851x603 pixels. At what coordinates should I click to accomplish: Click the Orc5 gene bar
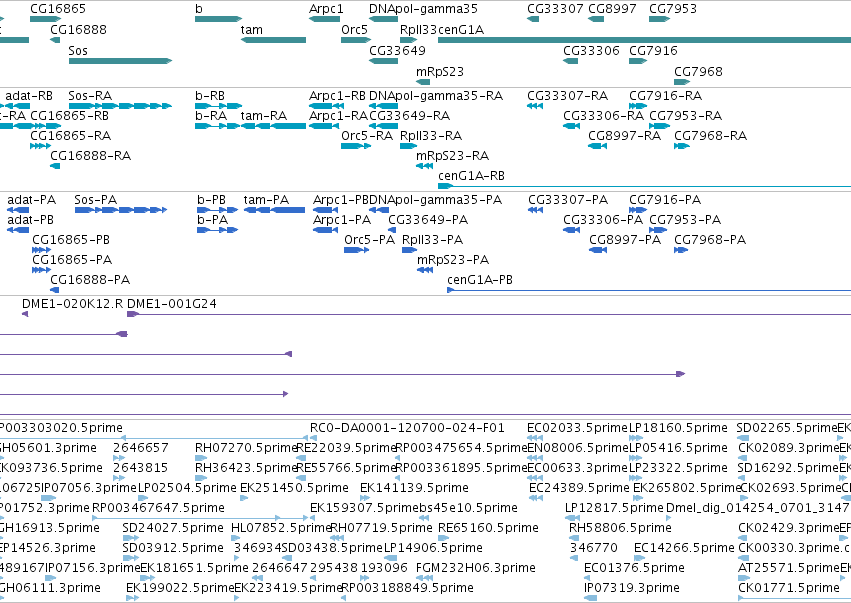click(x=356, y=40)
